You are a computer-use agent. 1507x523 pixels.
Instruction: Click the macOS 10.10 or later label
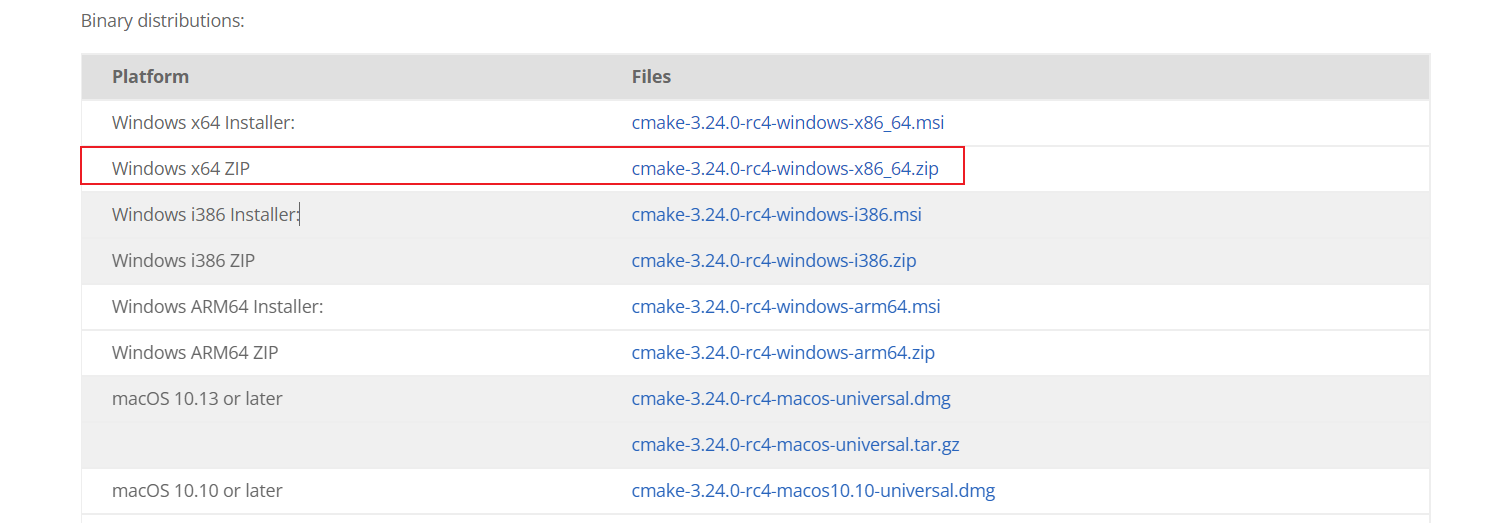tap(197, 491)
